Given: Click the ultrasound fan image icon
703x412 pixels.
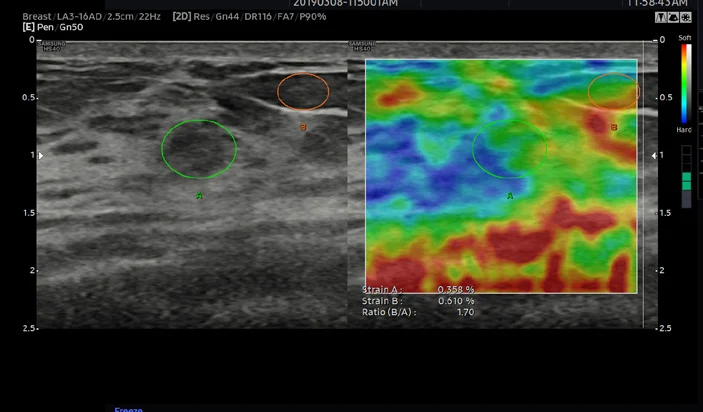Looking at the screenshot, I should 673,17.
